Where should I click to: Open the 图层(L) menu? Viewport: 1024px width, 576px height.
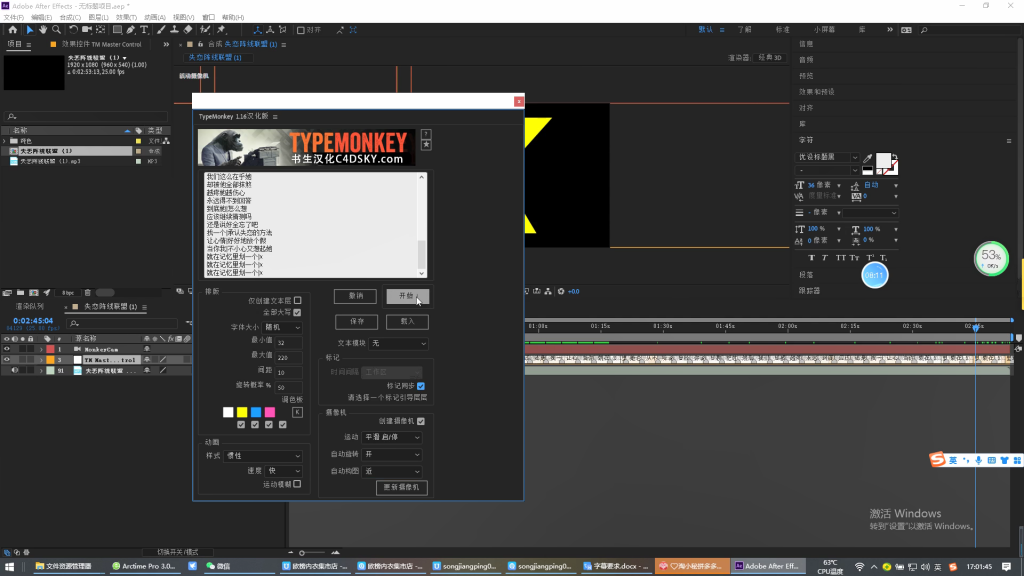(x=98, y=18)
